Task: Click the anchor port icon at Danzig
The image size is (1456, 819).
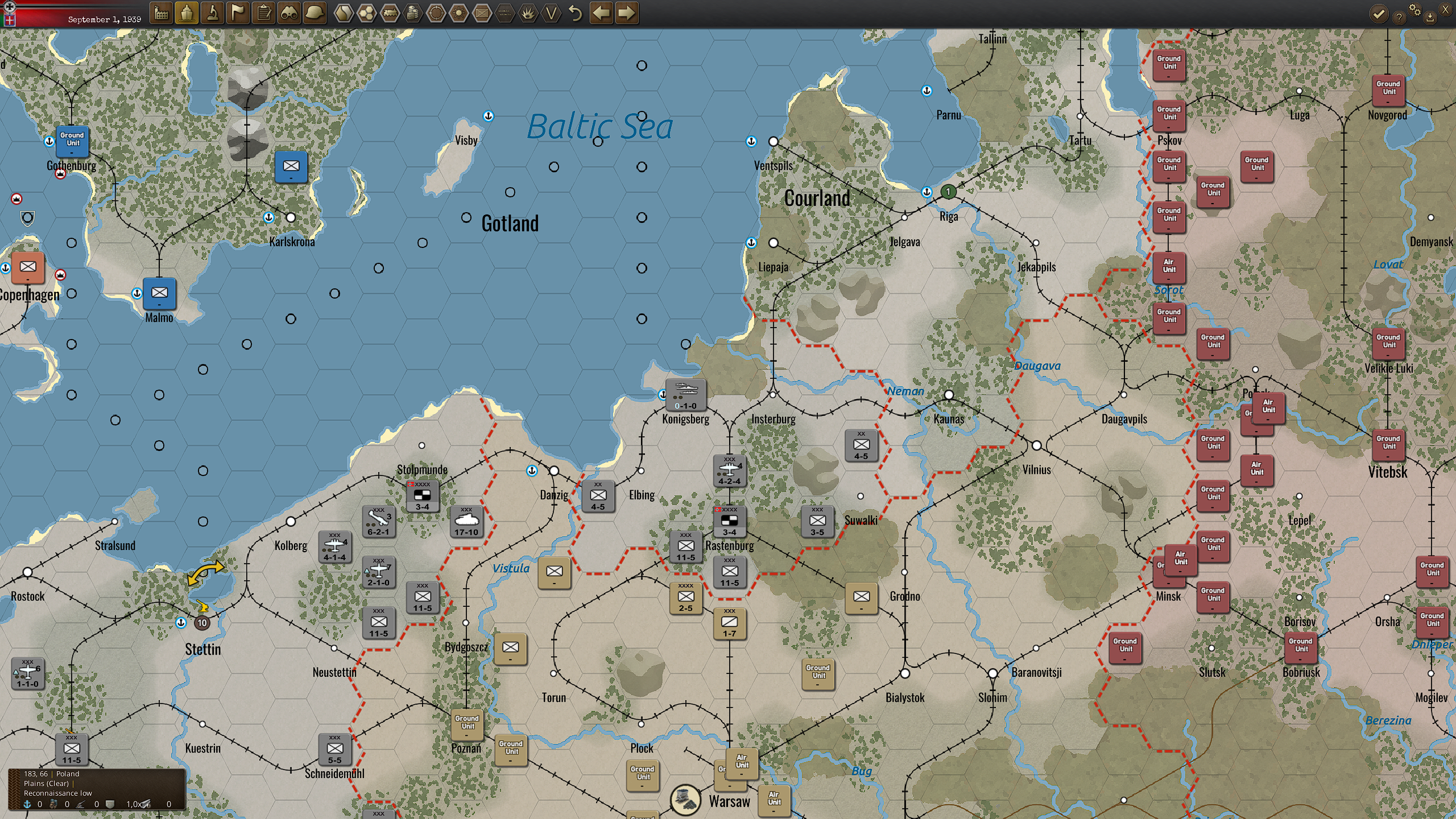Action: [532, 470]
